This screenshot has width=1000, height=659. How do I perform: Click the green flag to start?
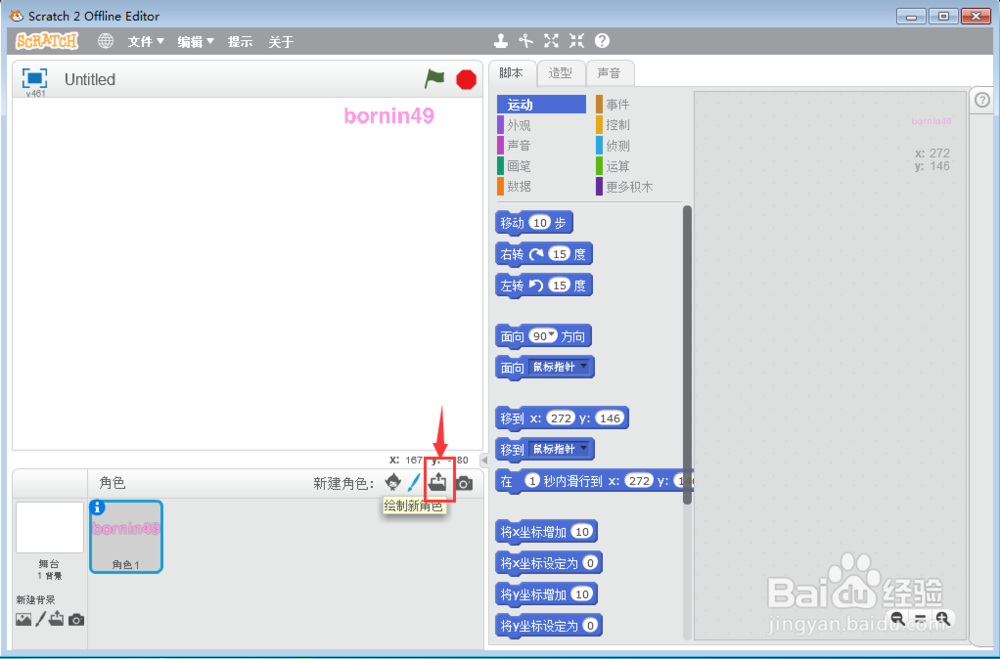[434, 79]
